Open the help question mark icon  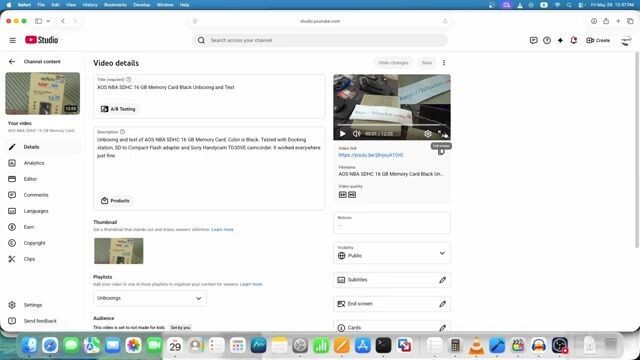click(x=547, y=40)
